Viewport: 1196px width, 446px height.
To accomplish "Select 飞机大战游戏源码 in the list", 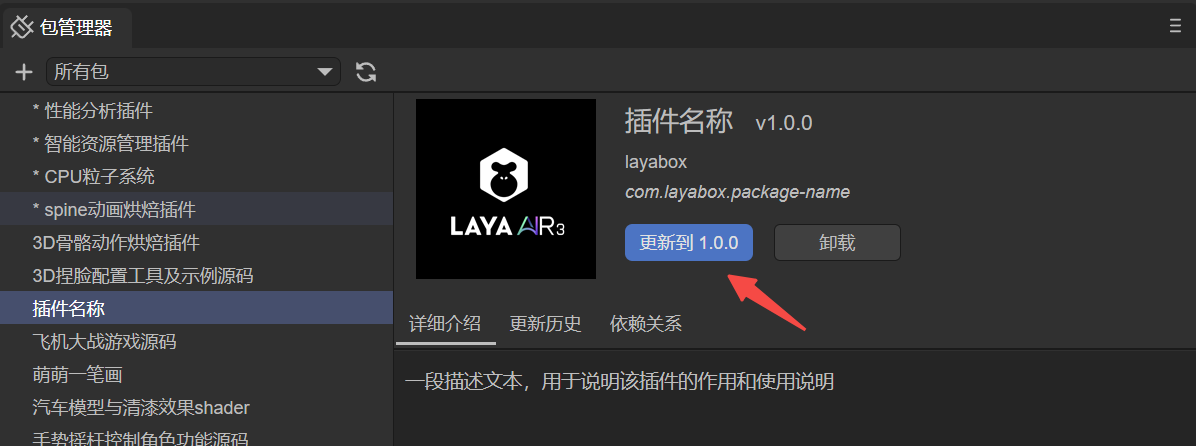I will pos(104,342).
